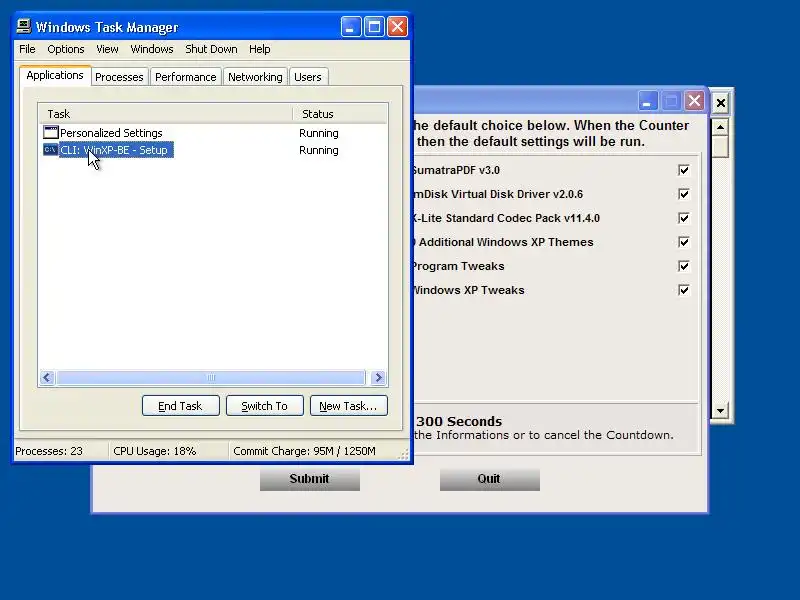
Task: Click the CLI WinXP-BE Setup console icon
Action: coord(51,150)
